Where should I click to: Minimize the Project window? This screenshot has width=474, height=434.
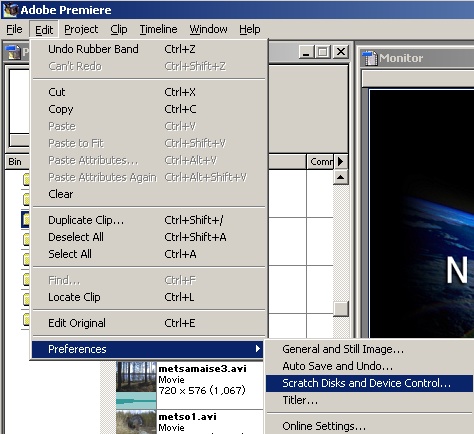(306, 52)
